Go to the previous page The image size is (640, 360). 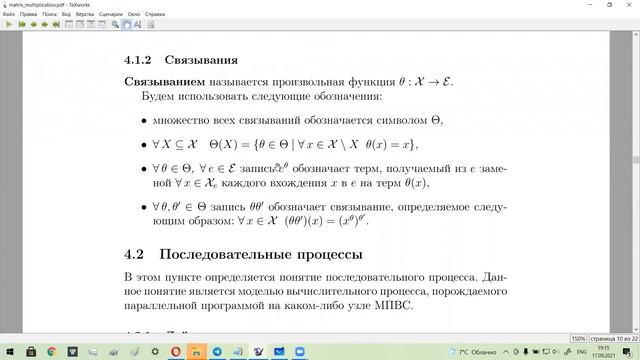tap(33, 24)
